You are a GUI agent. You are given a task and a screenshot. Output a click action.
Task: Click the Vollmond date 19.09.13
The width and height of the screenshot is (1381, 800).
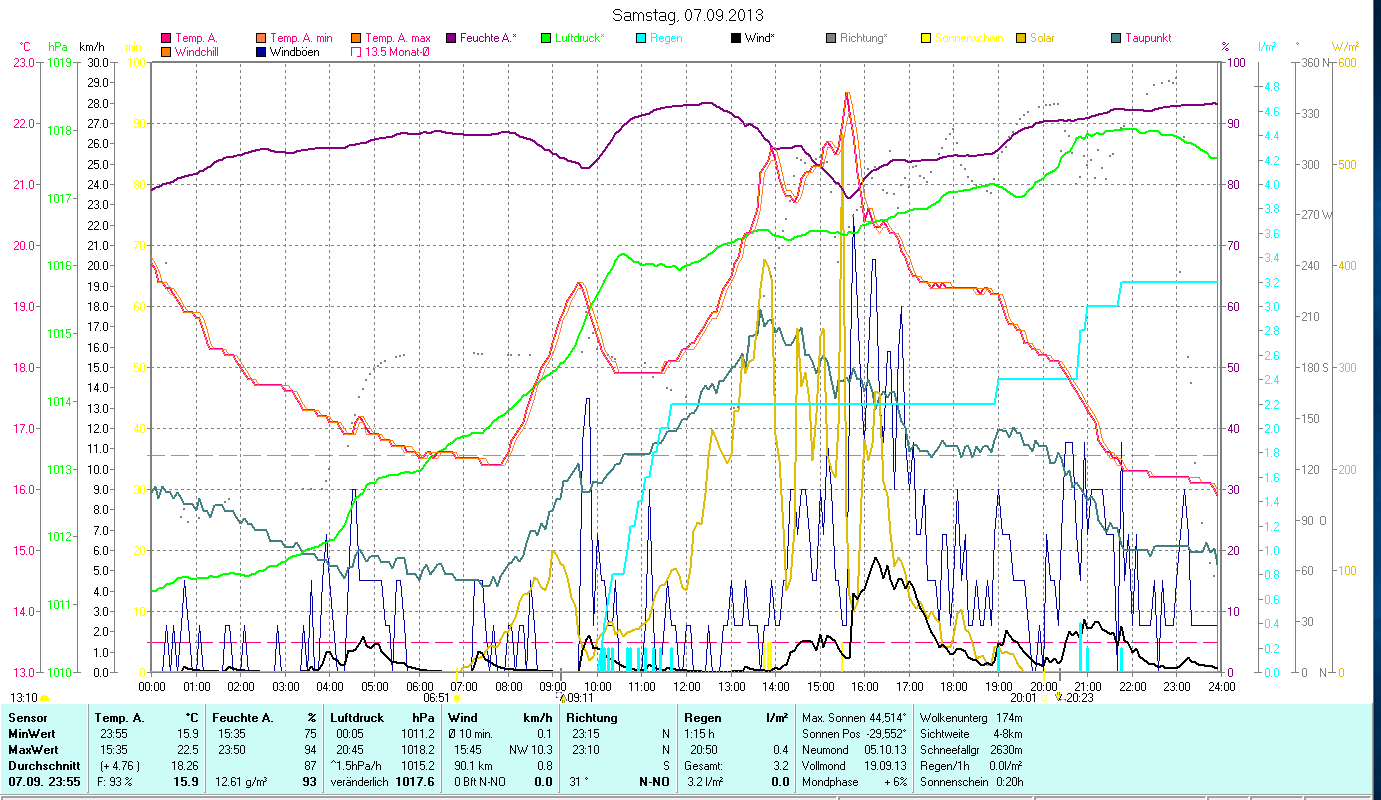(886, 766)
